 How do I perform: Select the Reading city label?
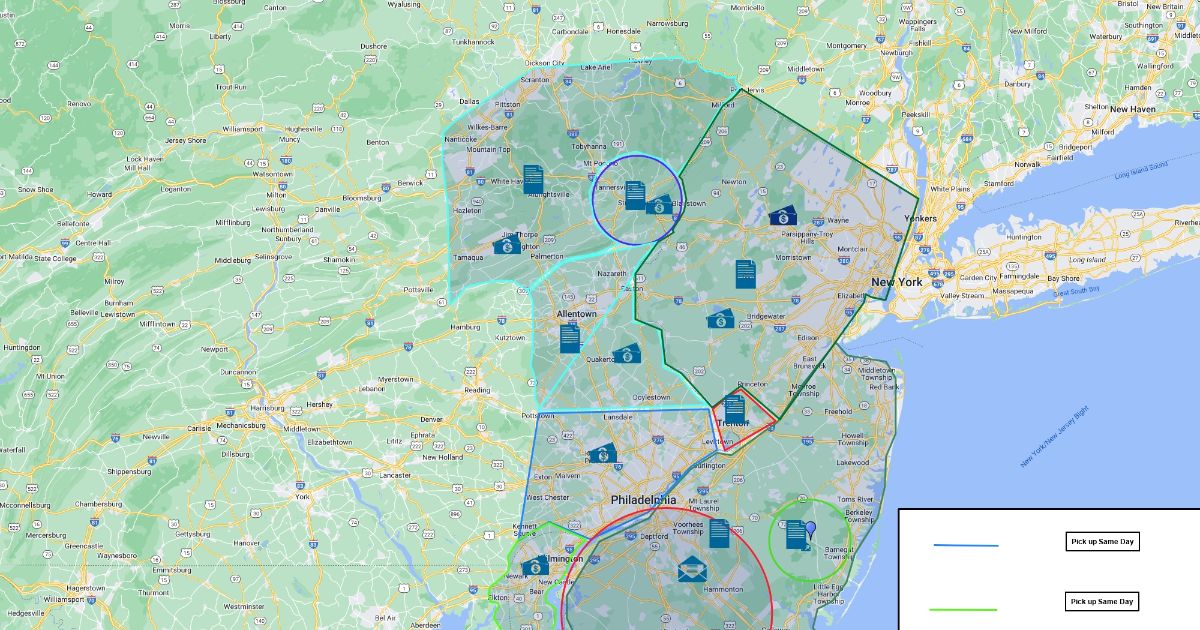click(x=477, y=390)
